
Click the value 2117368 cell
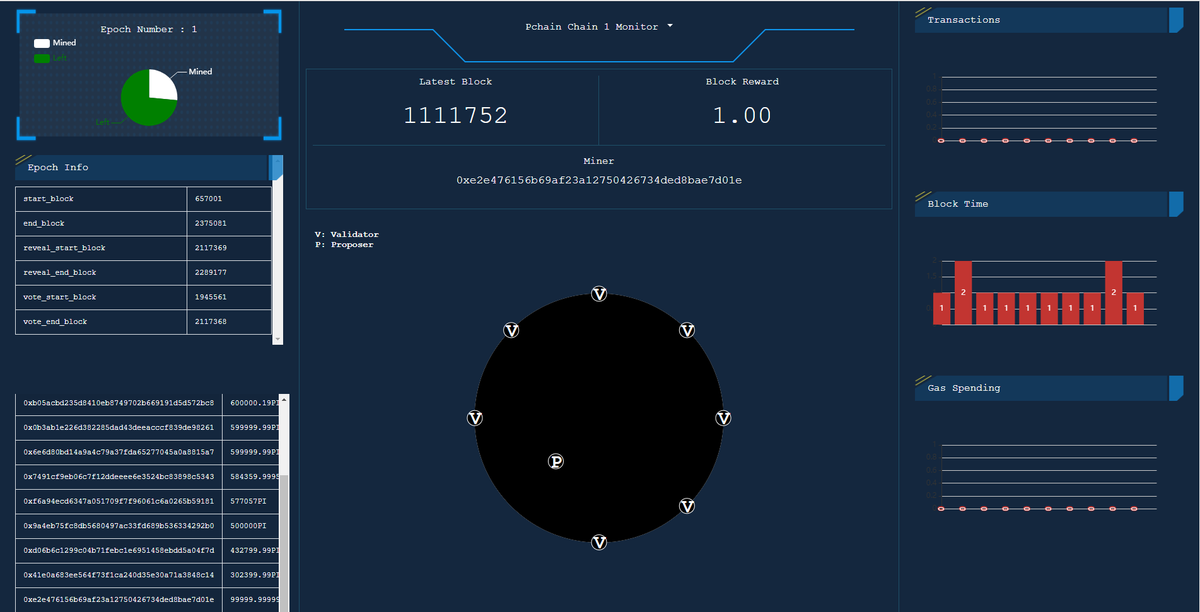[x=229, y=322]
